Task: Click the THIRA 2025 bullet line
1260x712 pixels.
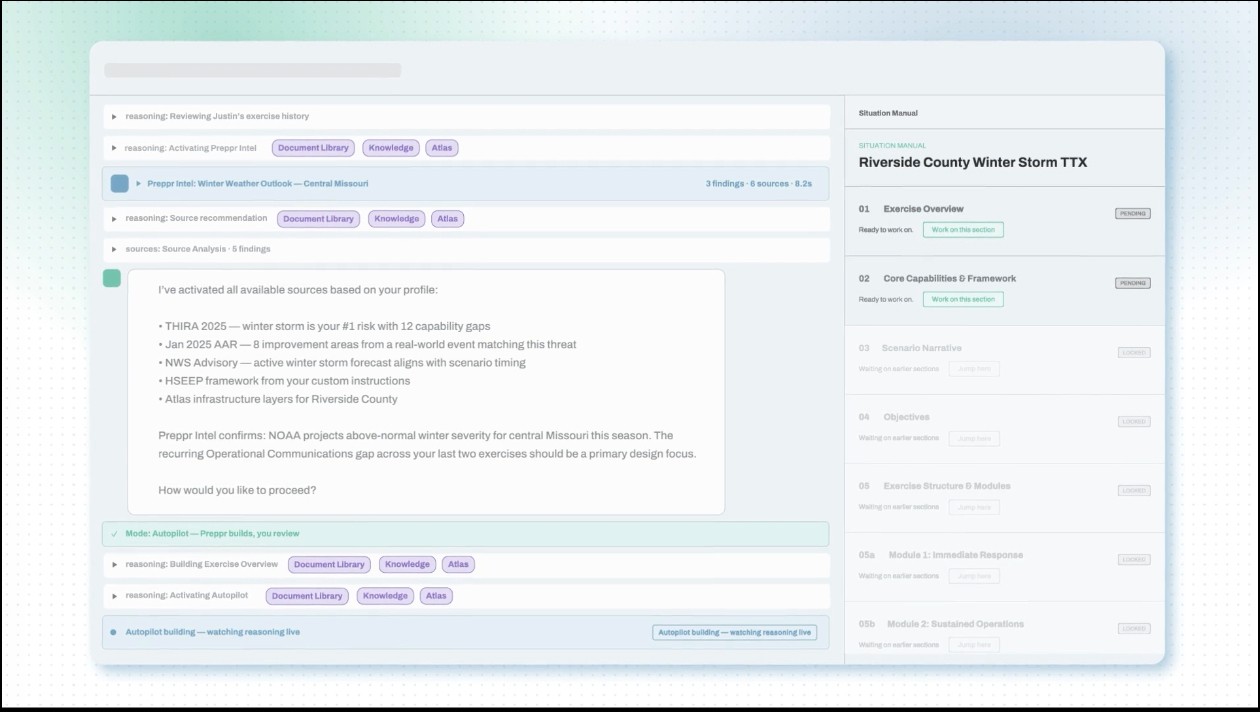Action: 324,326
